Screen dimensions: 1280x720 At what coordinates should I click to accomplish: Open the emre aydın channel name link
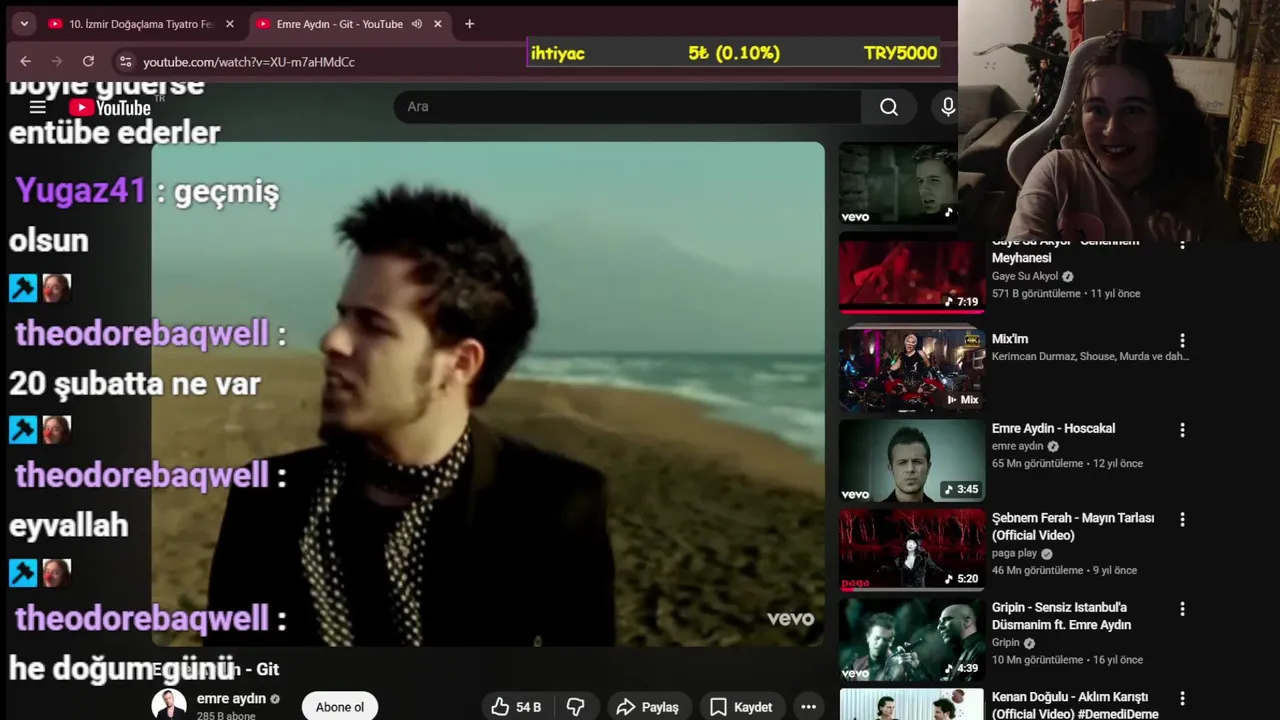pos(231,699)
